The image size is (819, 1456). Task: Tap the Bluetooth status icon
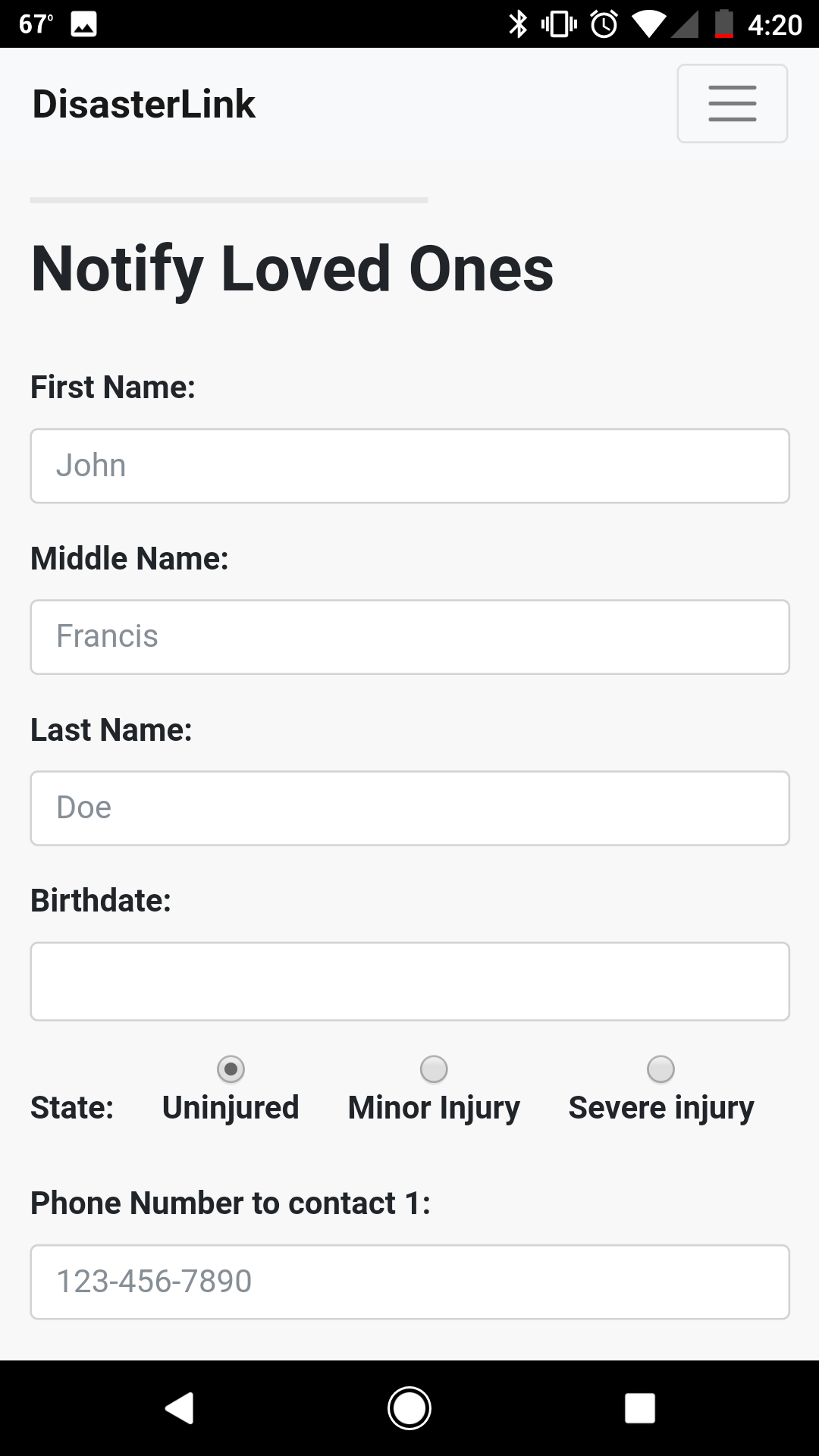pyautogui.click(x=518, y=24)
